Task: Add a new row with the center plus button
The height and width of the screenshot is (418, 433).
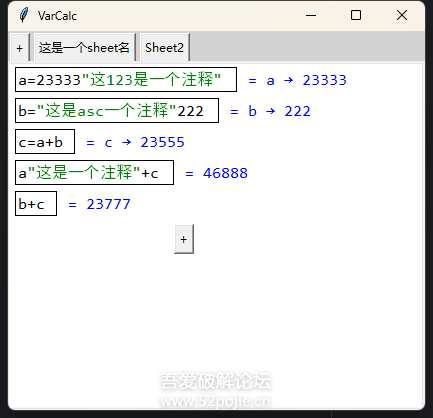Action: 184,239
